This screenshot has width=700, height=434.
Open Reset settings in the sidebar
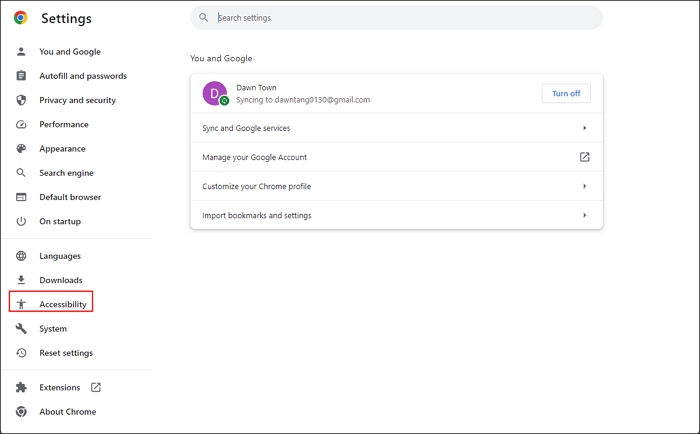[x=66, y=353]
